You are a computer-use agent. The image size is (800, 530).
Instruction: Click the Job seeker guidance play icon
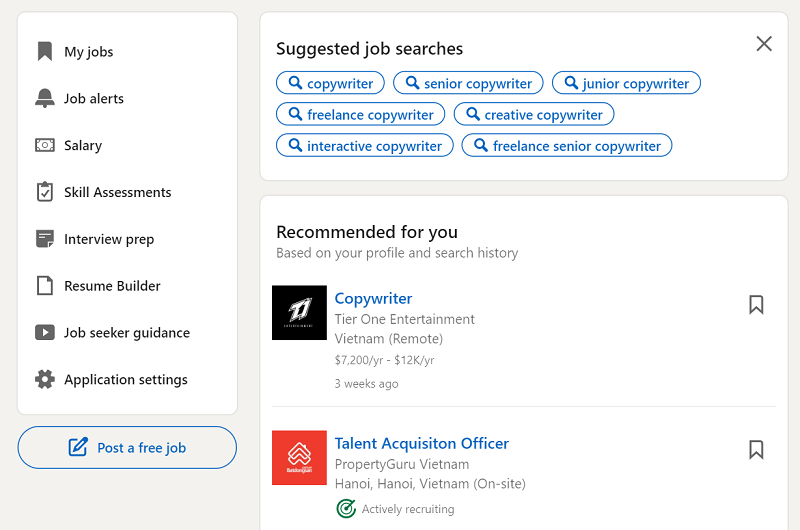(x=45, y=333)
